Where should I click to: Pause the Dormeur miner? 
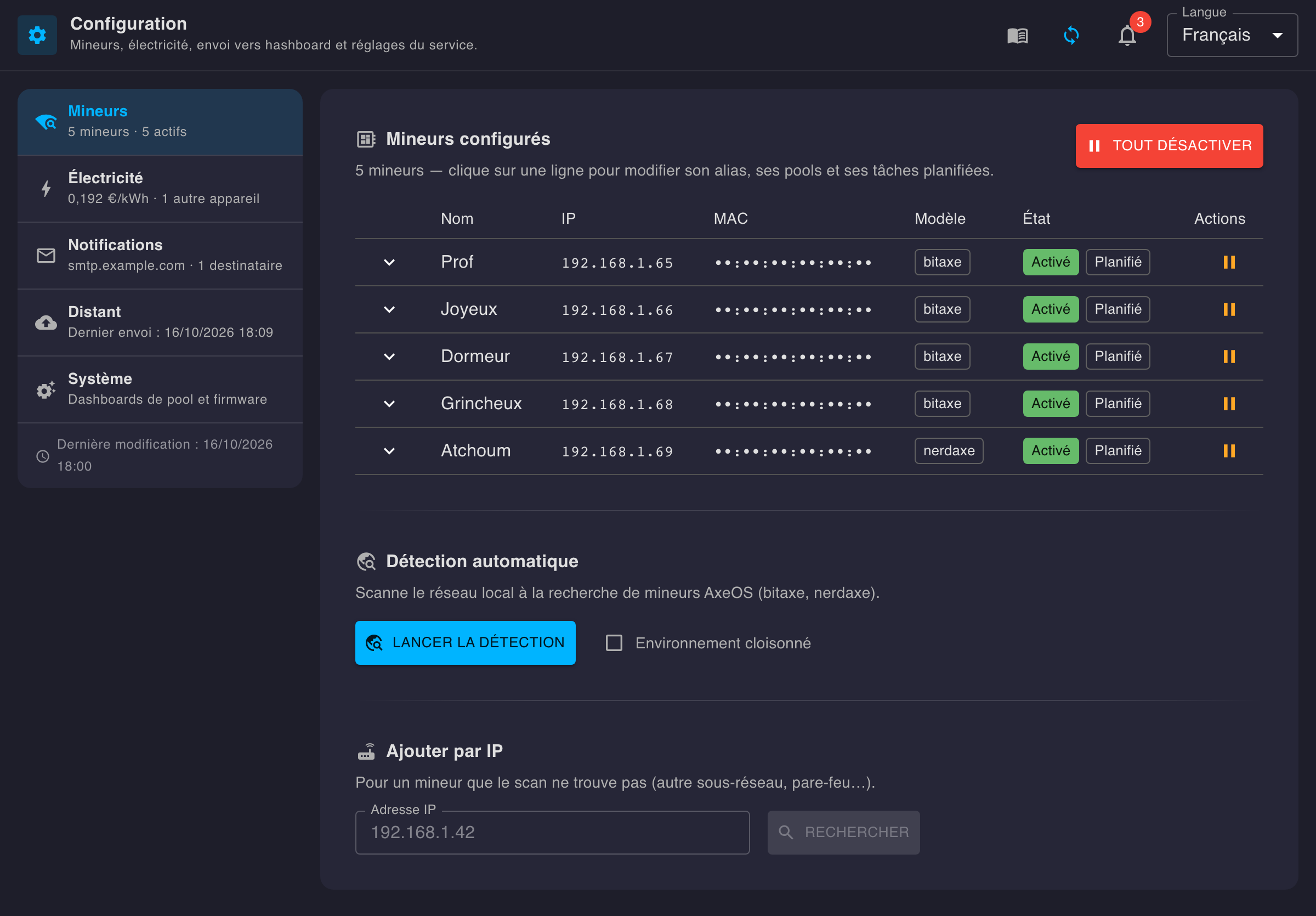pyautogui.click(x=1229, y=357)
